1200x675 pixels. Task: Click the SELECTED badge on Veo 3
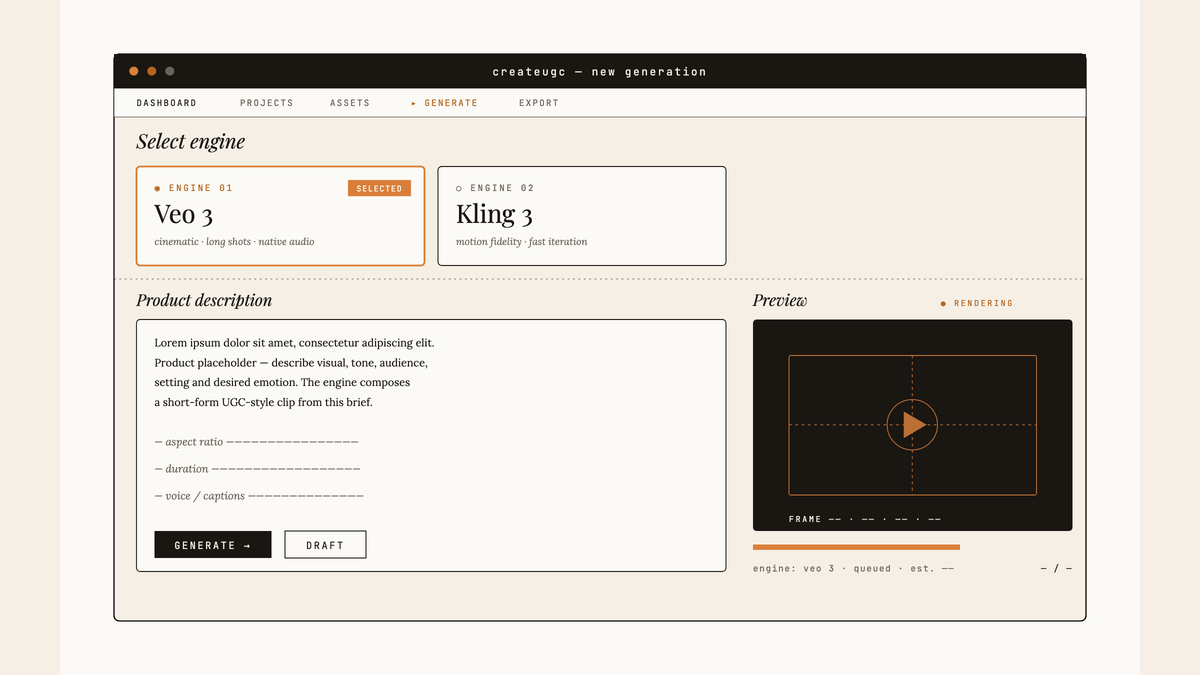[x=379, y=188]
